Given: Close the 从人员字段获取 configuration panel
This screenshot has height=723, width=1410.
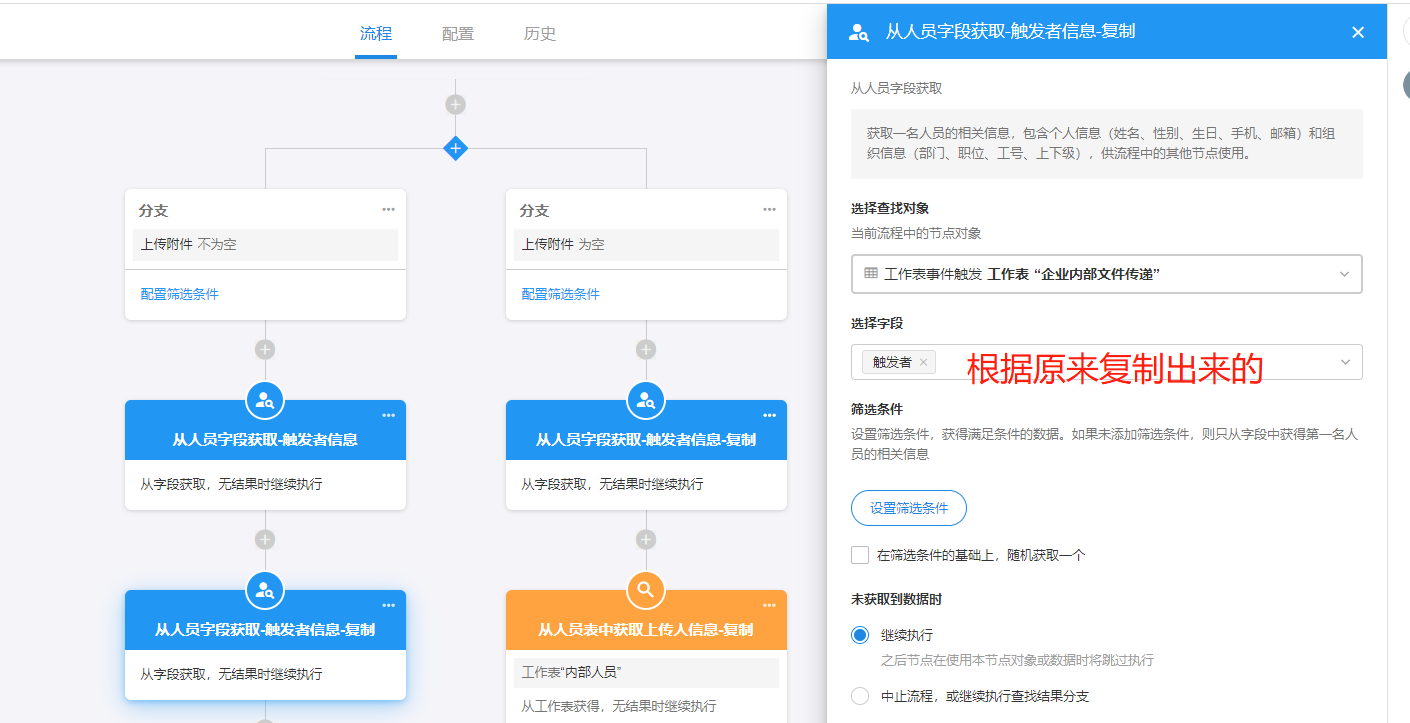Looking at the screenshot, I should click(x=1357, y=32).
